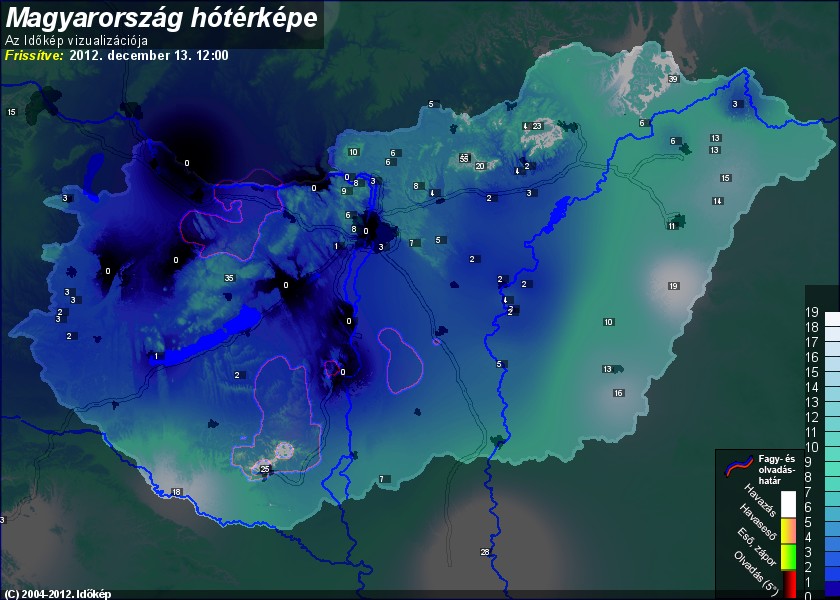Image resolution: width=840 pixels, height=600 pixels.
Task: Click the Magyarország hótérképe title
Action: pyautogui.click(x=162, y=17)
